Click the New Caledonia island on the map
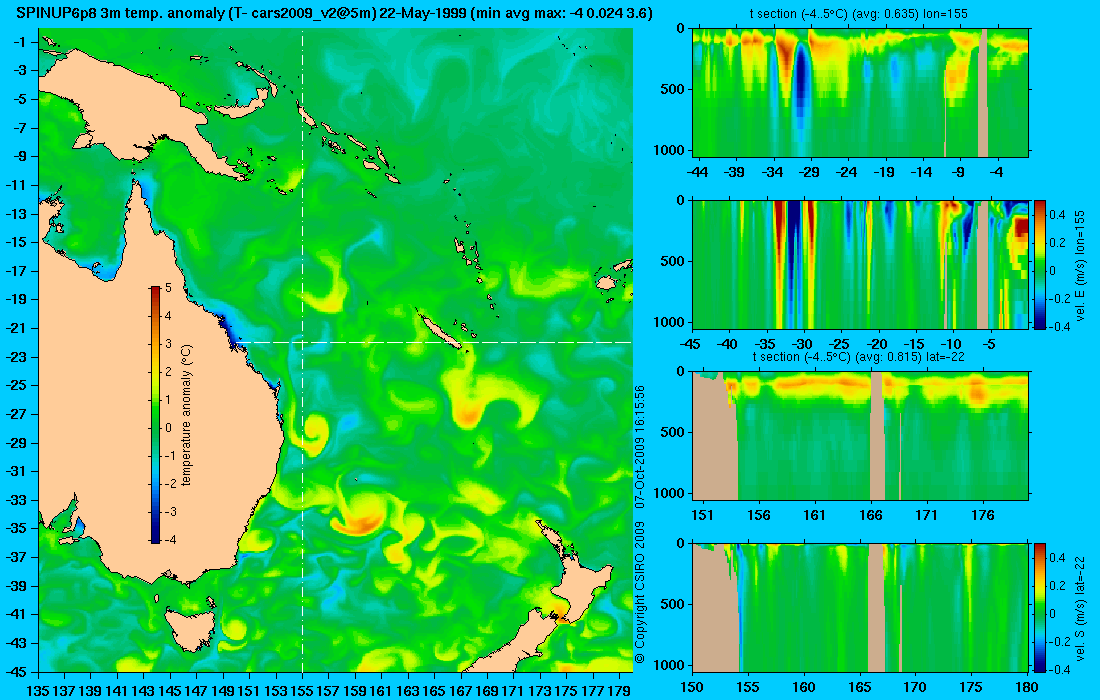The height and width of the screenshot is (700, 1100). point(440,330)
